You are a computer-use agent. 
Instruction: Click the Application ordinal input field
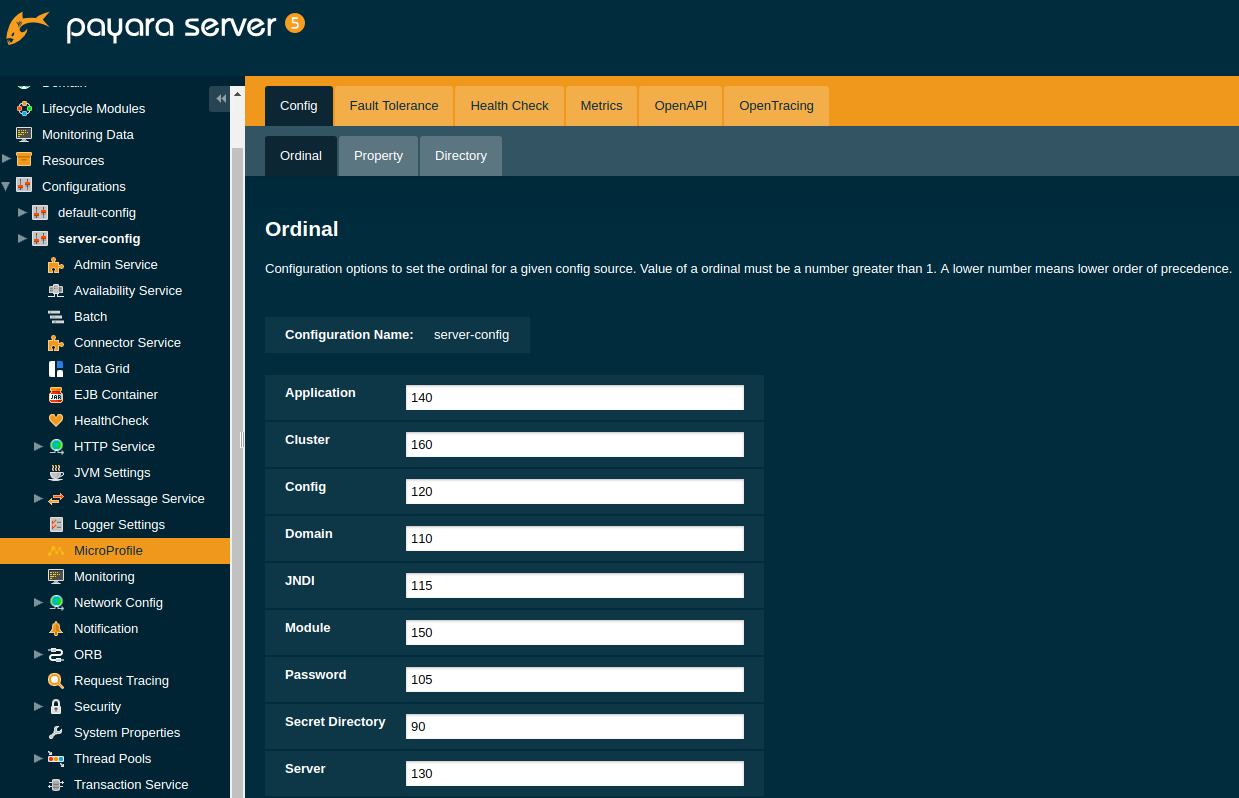click(575, 397)
